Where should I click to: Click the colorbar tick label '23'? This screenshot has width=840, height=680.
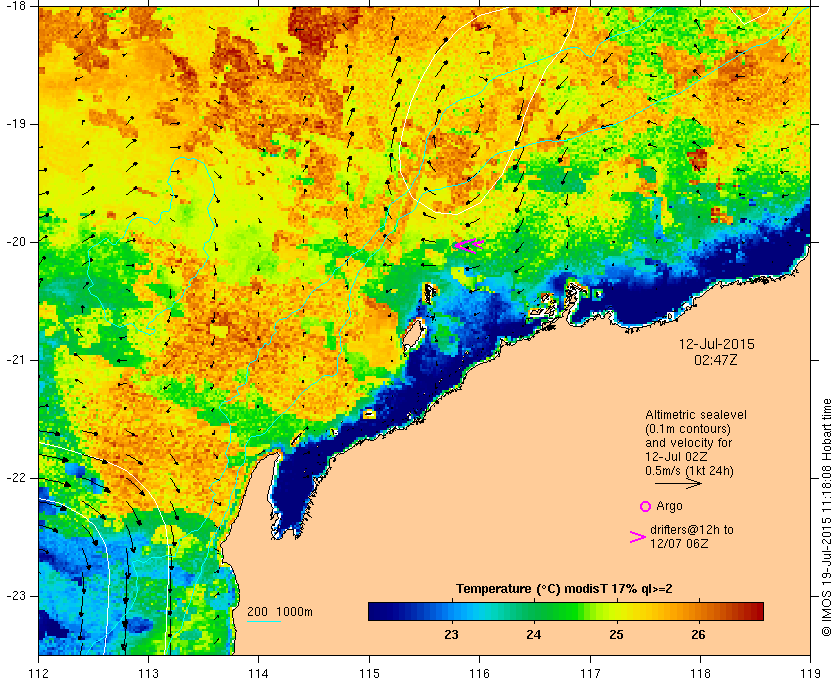tap(451, 634)
